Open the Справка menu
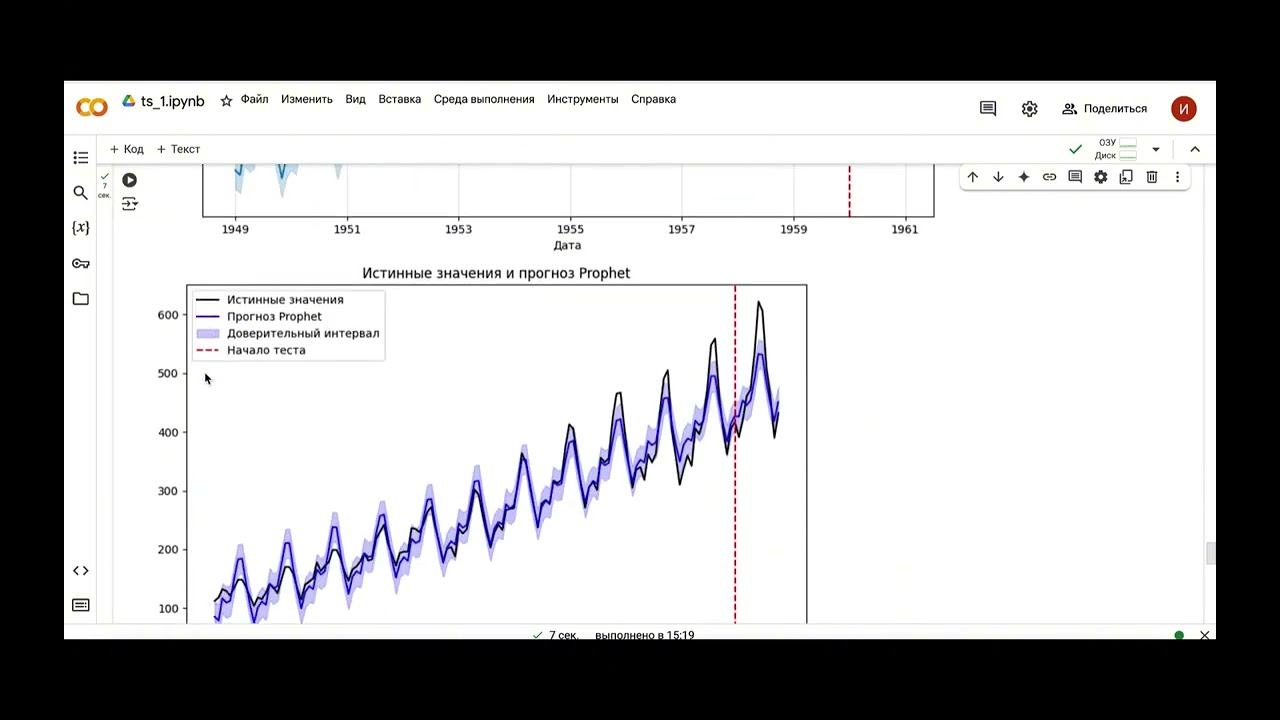The width and height of the screenshot is (1280, 720). [x=654, y=100]
